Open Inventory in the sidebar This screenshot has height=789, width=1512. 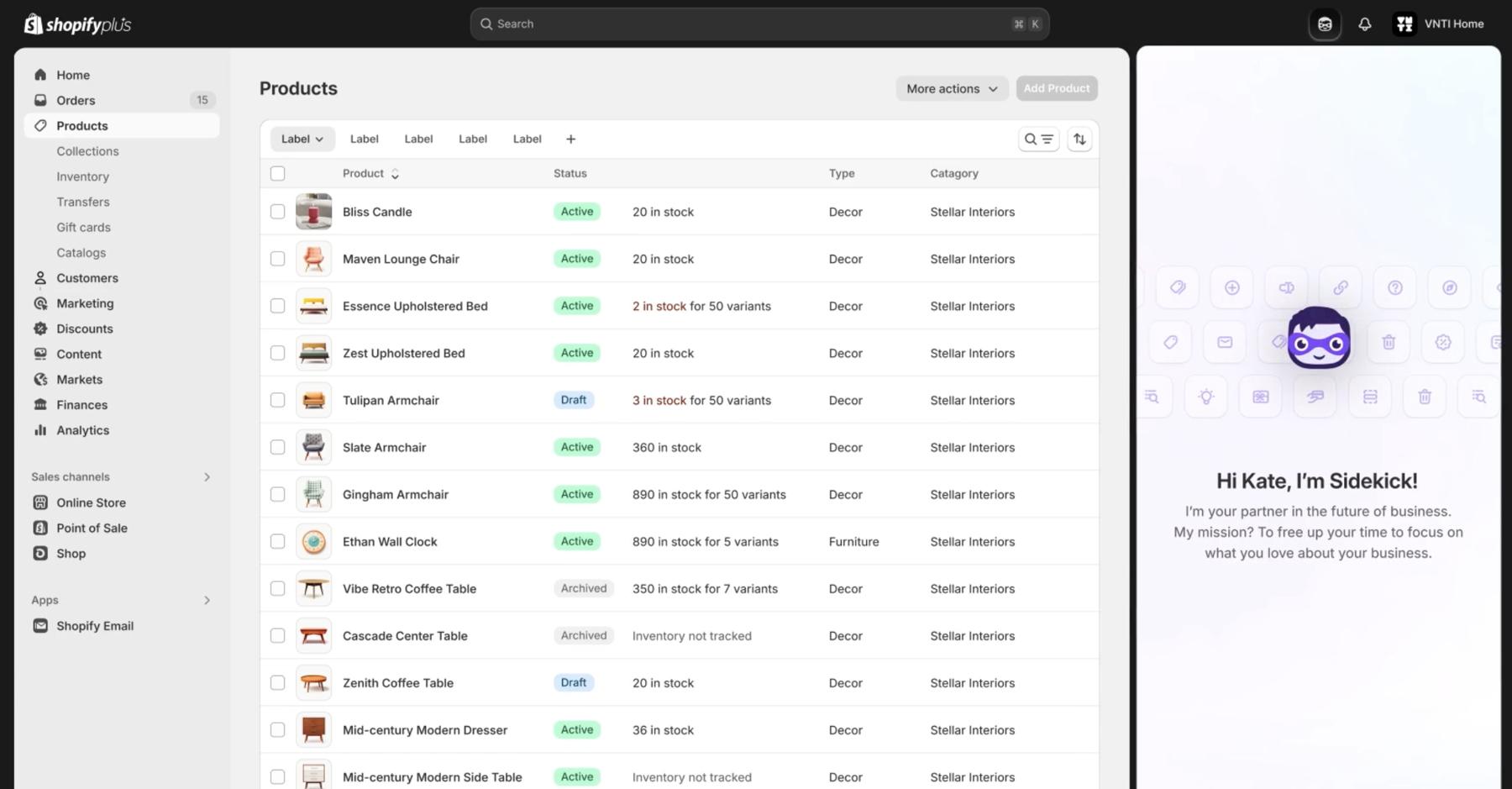pos(82,176)
